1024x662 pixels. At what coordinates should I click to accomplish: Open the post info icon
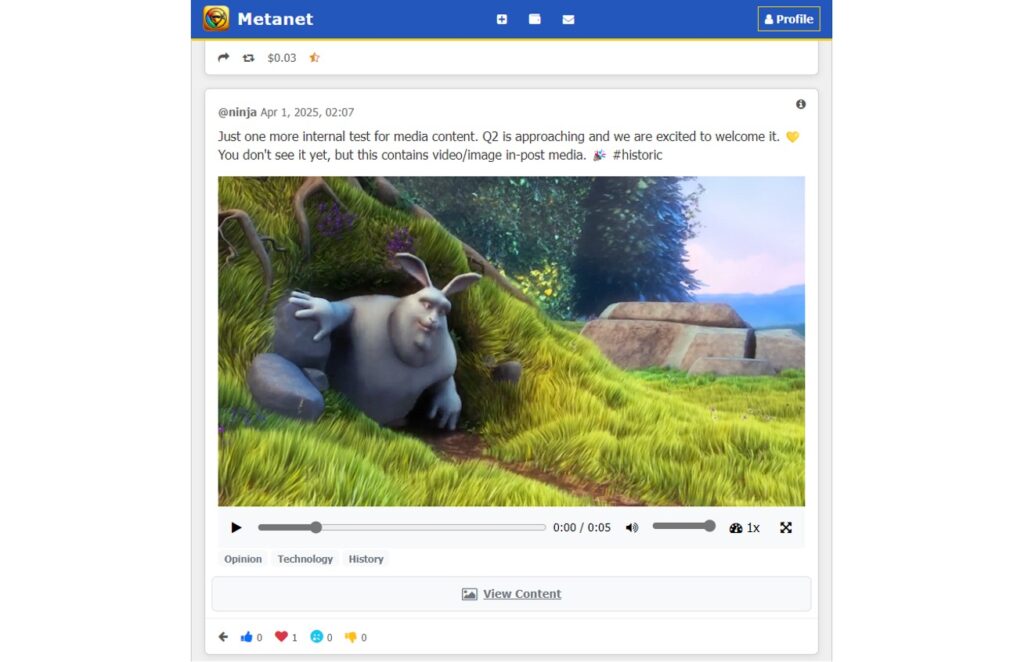[800, 104]
